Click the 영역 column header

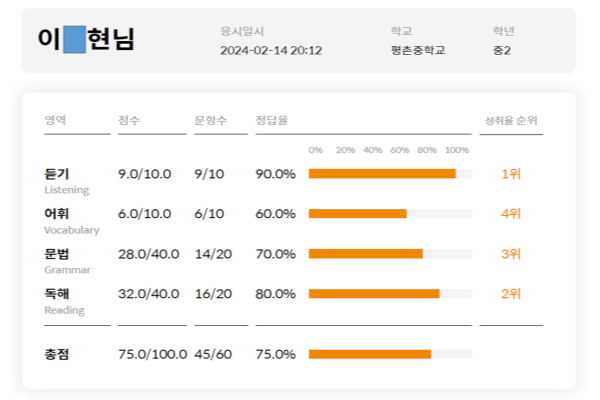point(55,120)
